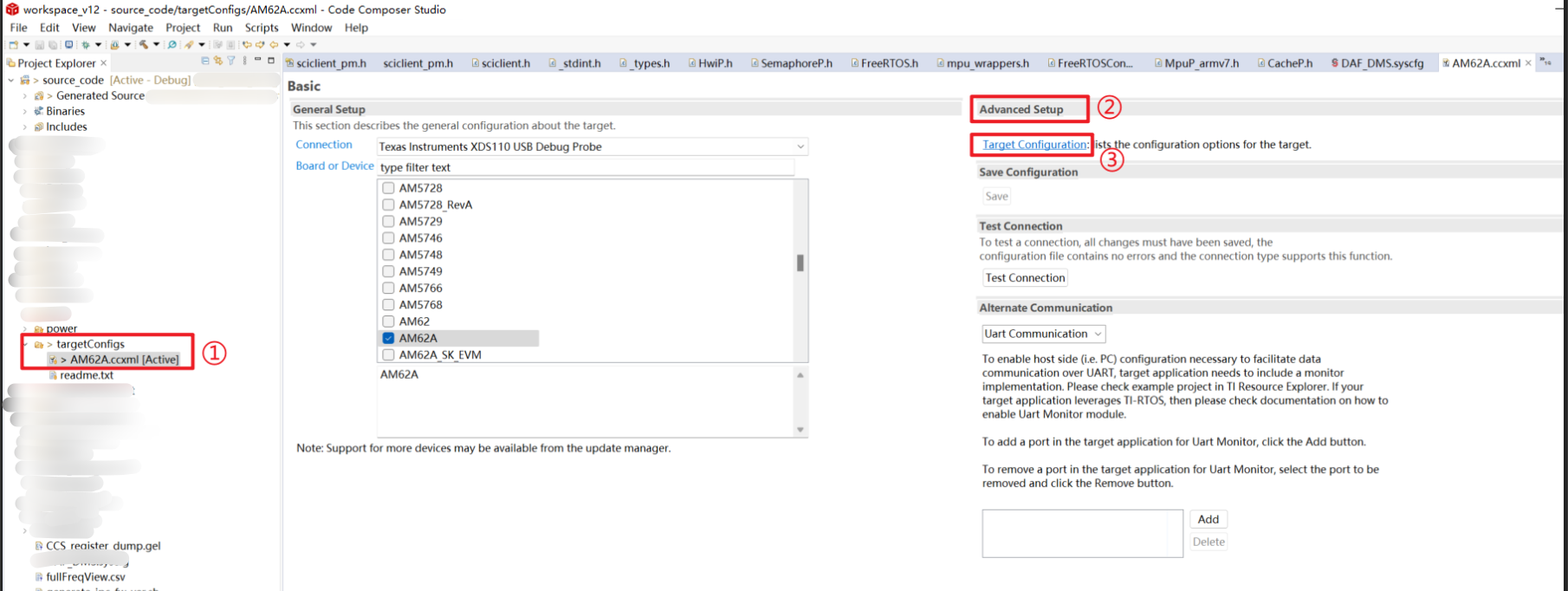Click the Save configuration button
The image size is (1568, 591).
click(996, 197)
